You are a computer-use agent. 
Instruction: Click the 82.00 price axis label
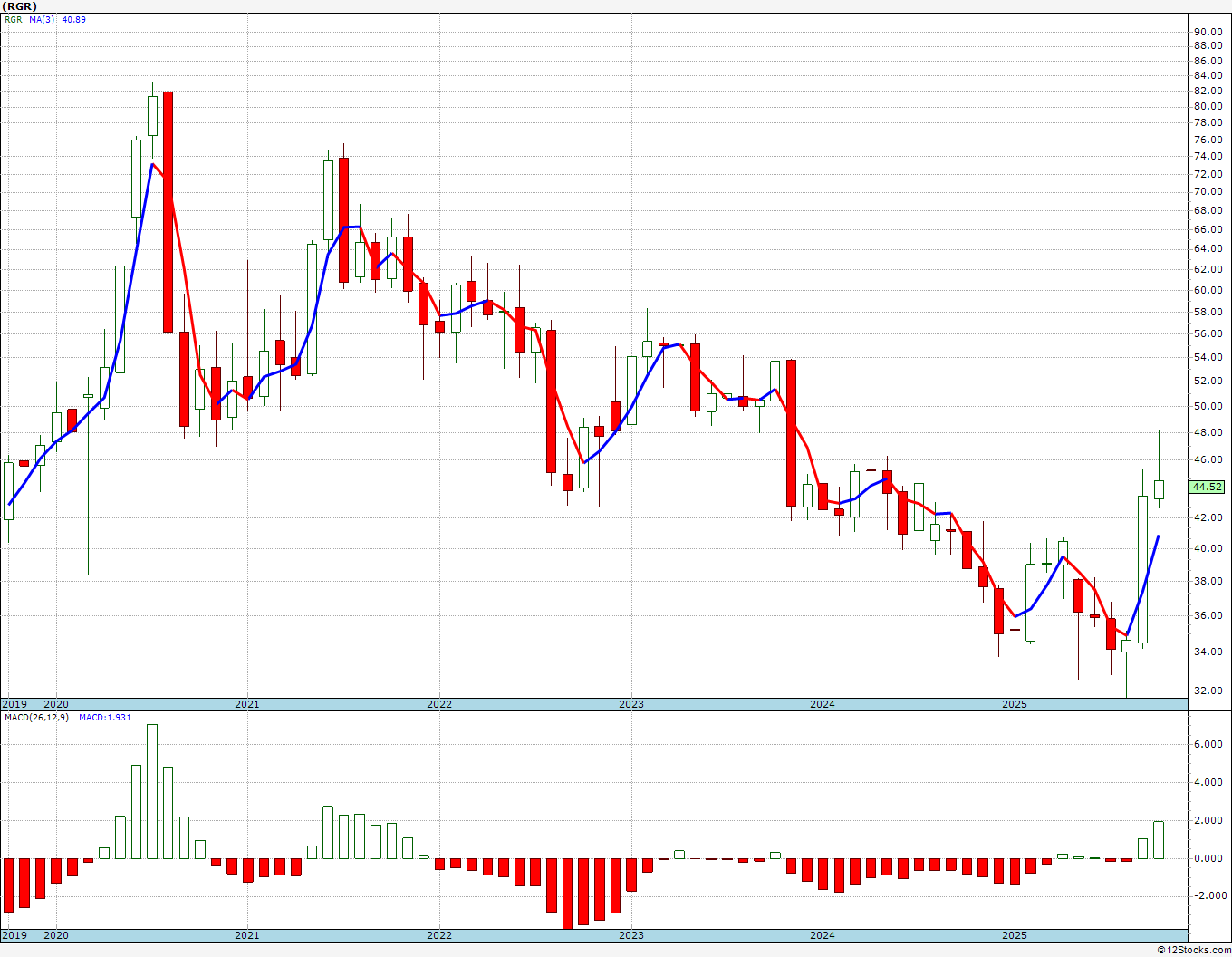[1208, 92]
